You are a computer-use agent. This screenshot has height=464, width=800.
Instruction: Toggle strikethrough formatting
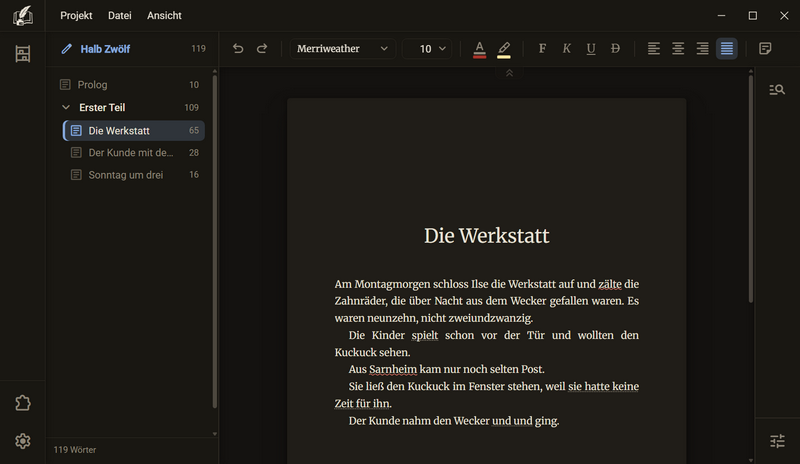pos(615,48)
